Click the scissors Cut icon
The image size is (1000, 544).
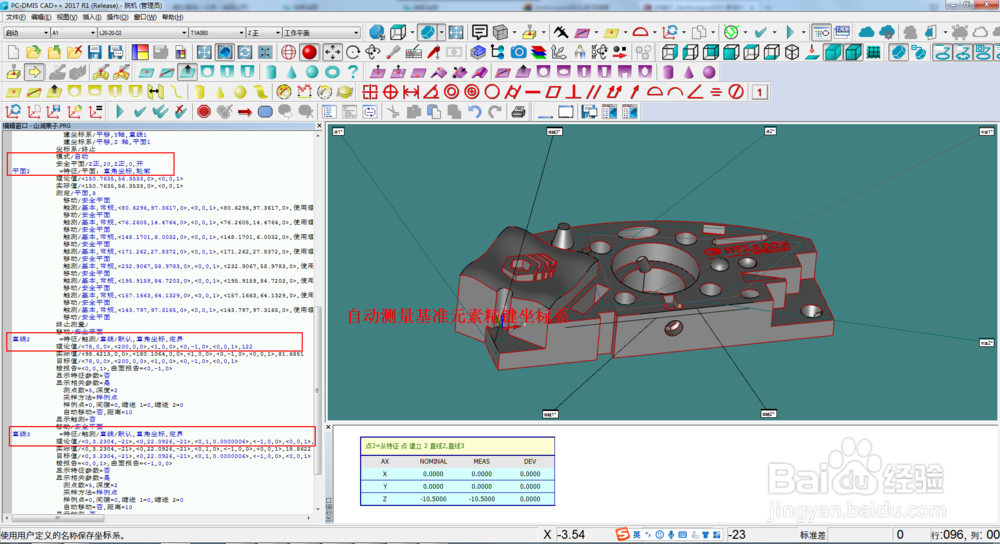(393, 112)
